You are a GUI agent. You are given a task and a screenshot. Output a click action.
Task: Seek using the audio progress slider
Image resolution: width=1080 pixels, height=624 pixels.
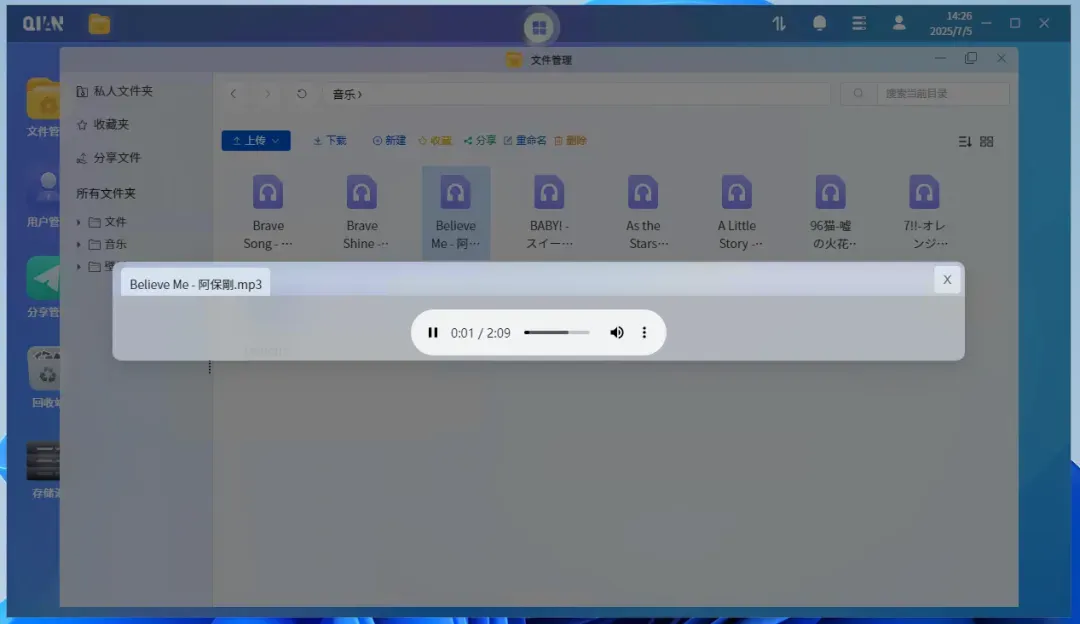[557, 333]
